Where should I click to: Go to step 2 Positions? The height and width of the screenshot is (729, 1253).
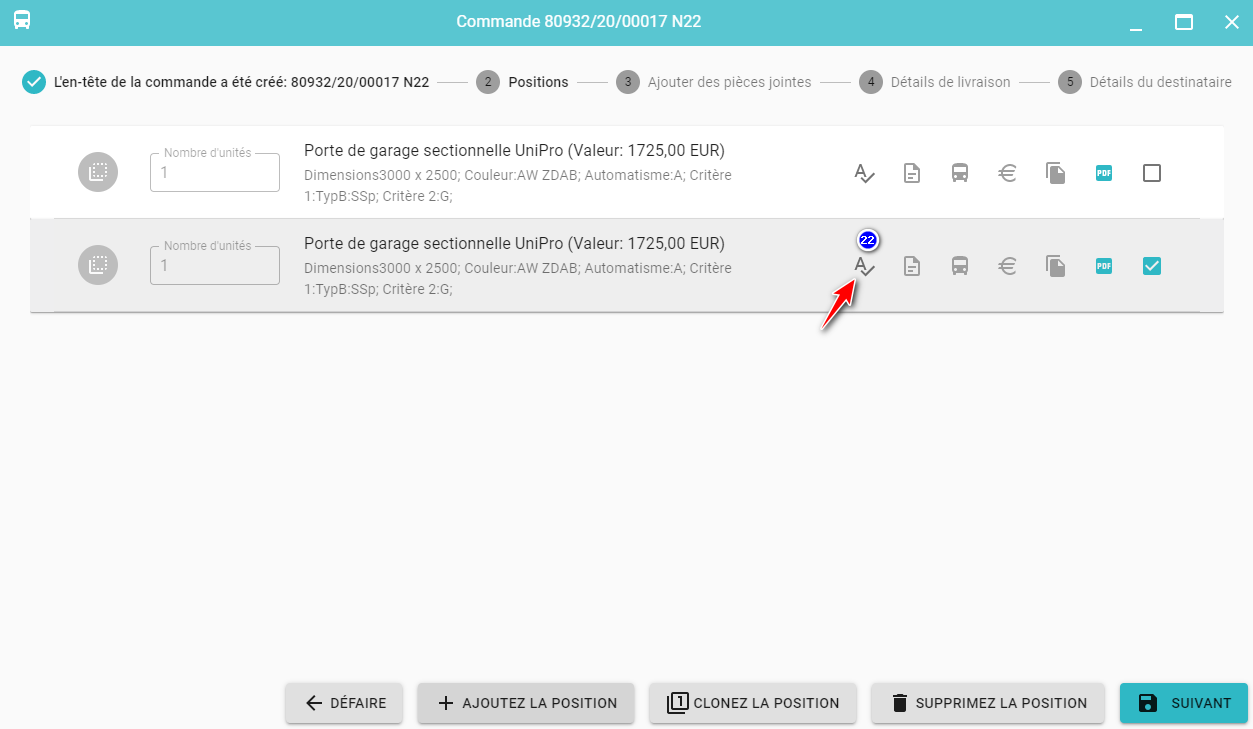[x=522, y=82]
